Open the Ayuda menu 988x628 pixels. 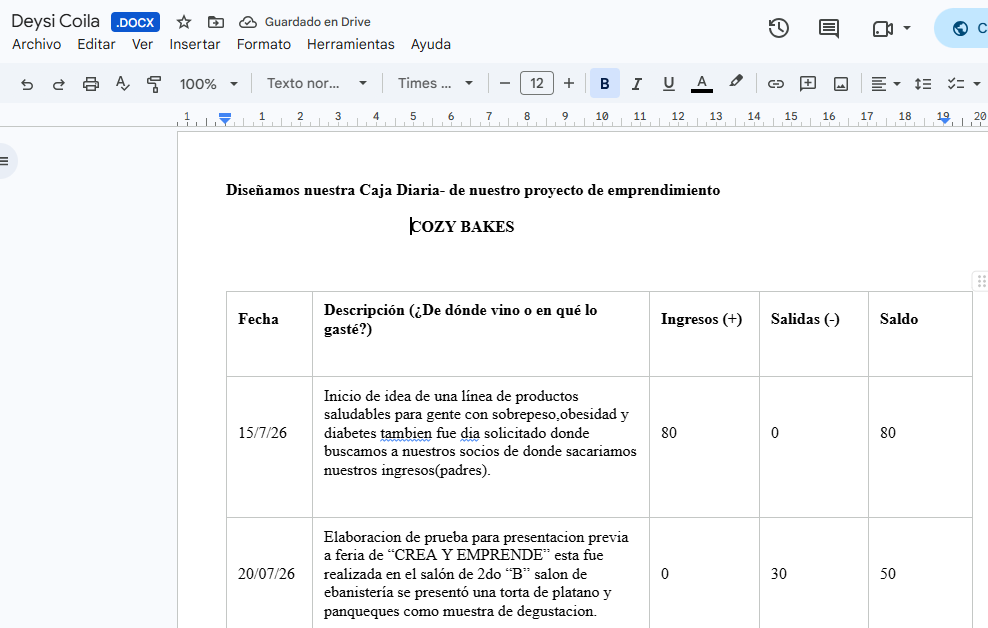tap(431, 44)
